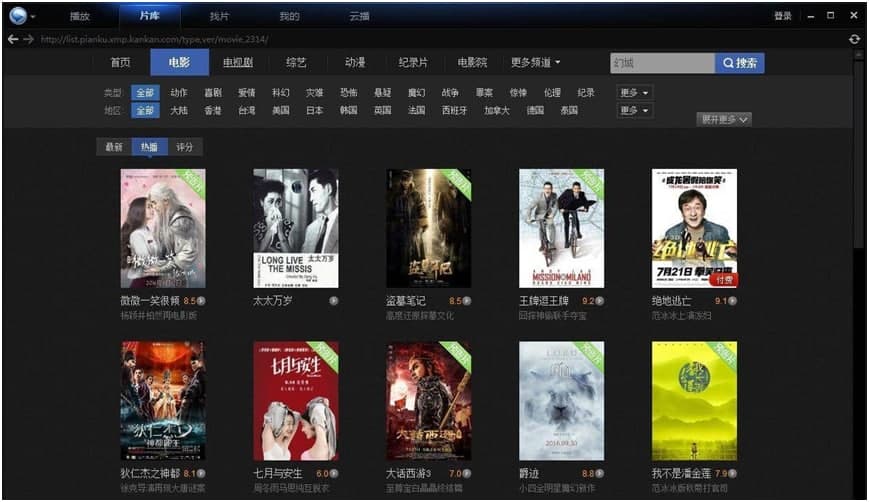
Task: Filter by 大陆 region
Action: pyautogui.click(x=178, y=110)
